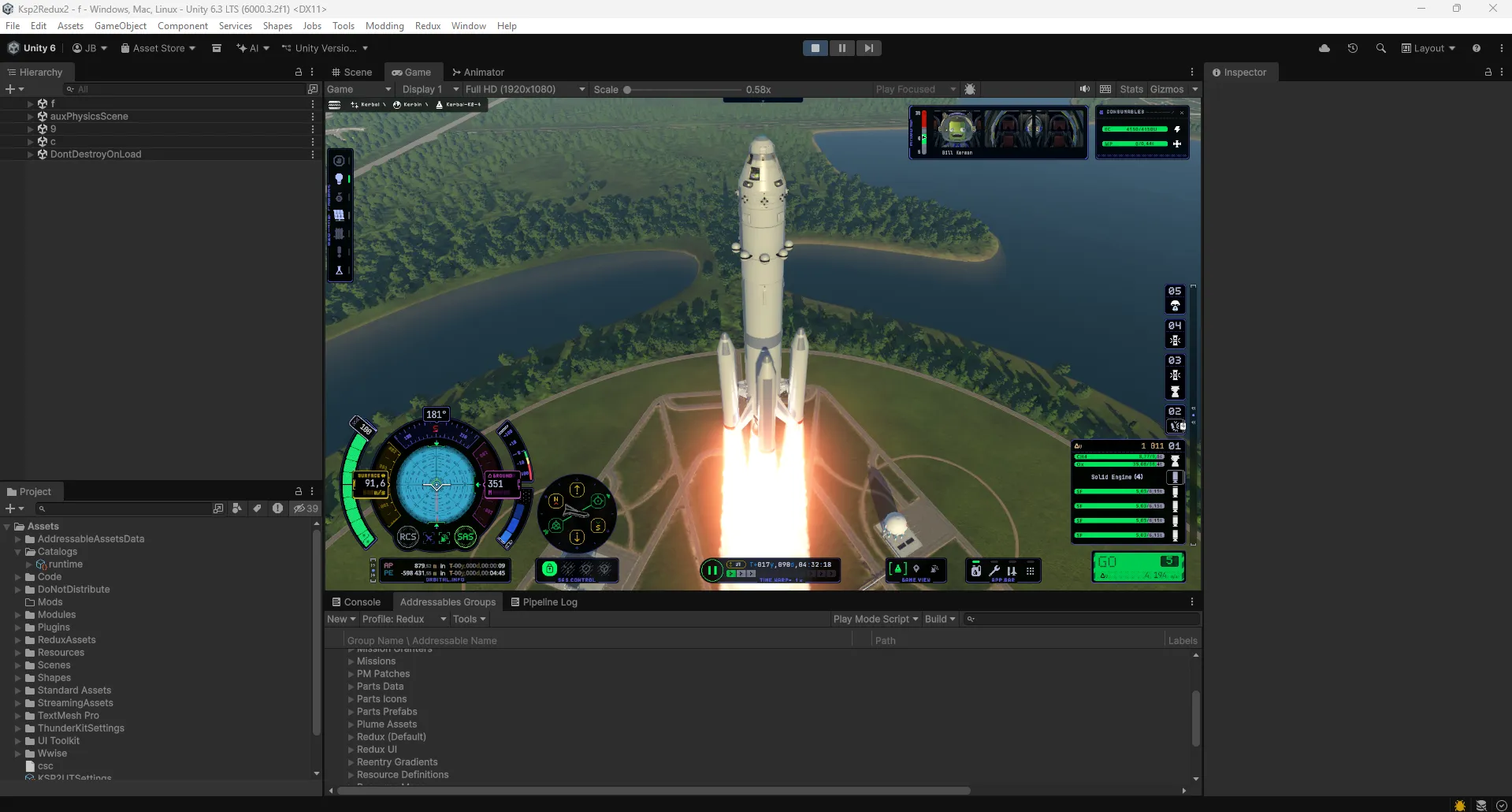Select the Bill Kerman crew portrait
Screen dimensions: 1512x812
(x=957, y=131)
